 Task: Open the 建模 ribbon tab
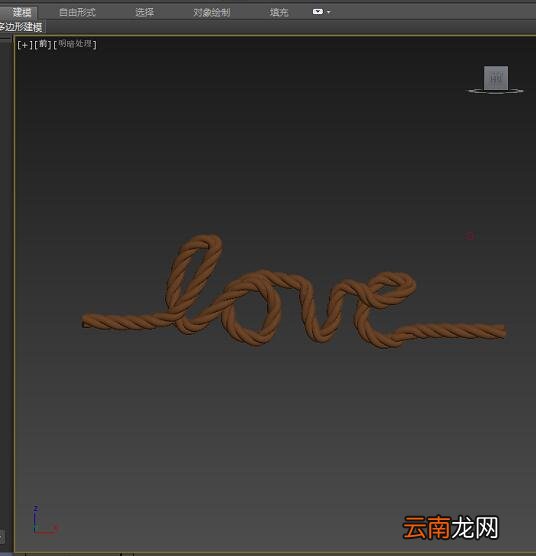(x=21, y=12)
